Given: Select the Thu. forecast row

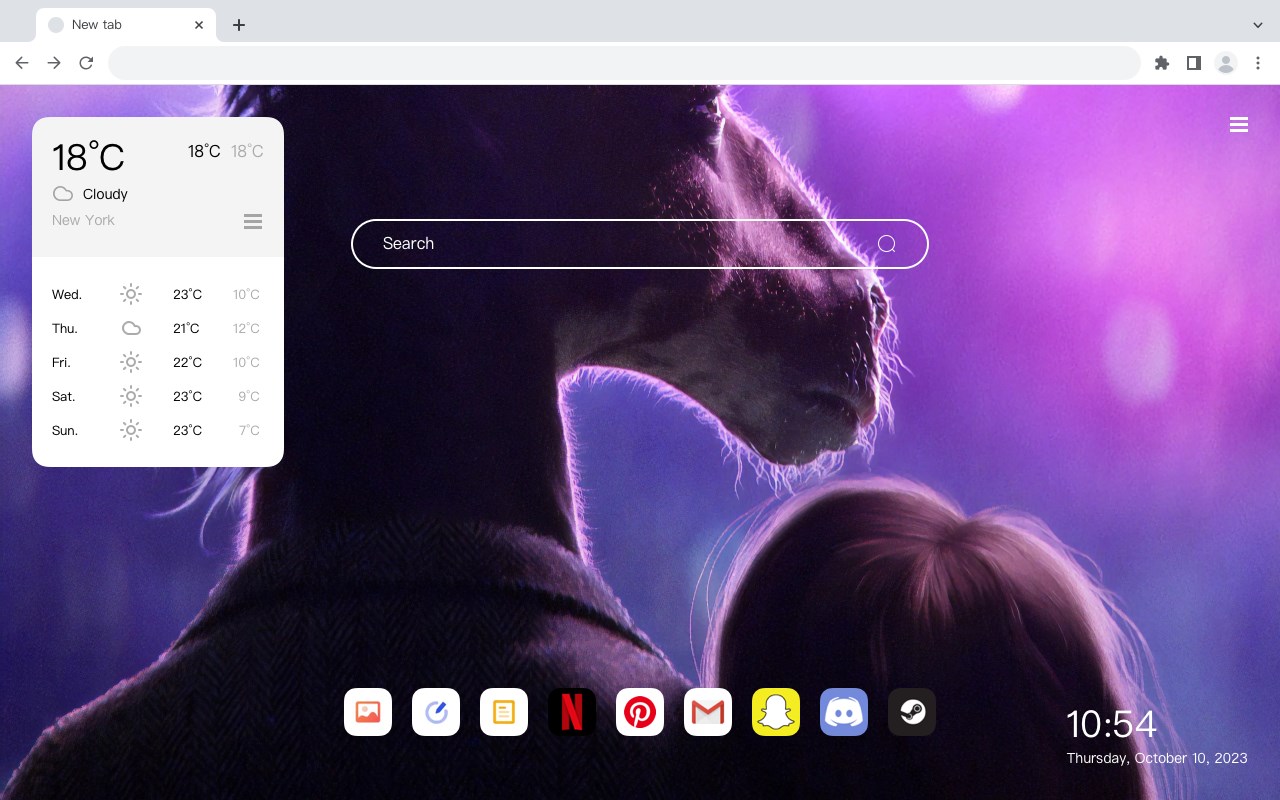Looking at the screenshot, I should click(157, 328).
